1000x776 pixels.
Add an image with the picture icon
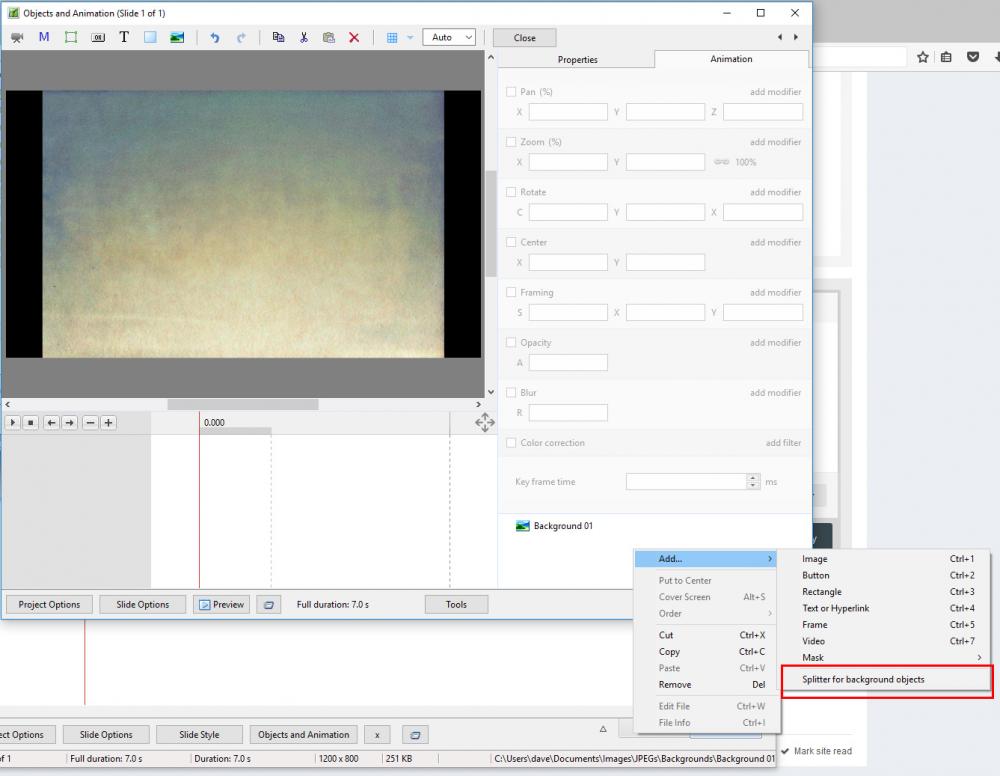point(177,37)
